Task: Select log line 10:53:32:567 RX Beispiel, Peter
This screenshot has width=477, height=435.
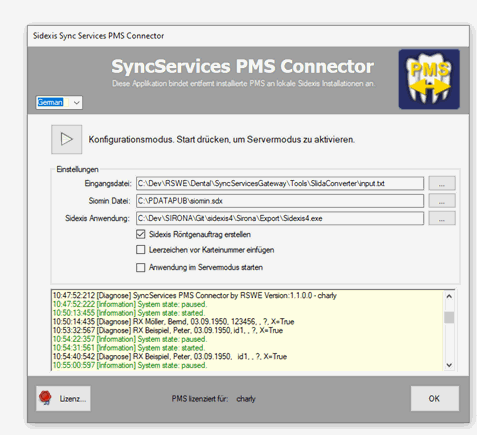Action: pyautogui.click(x=168, y=330)
